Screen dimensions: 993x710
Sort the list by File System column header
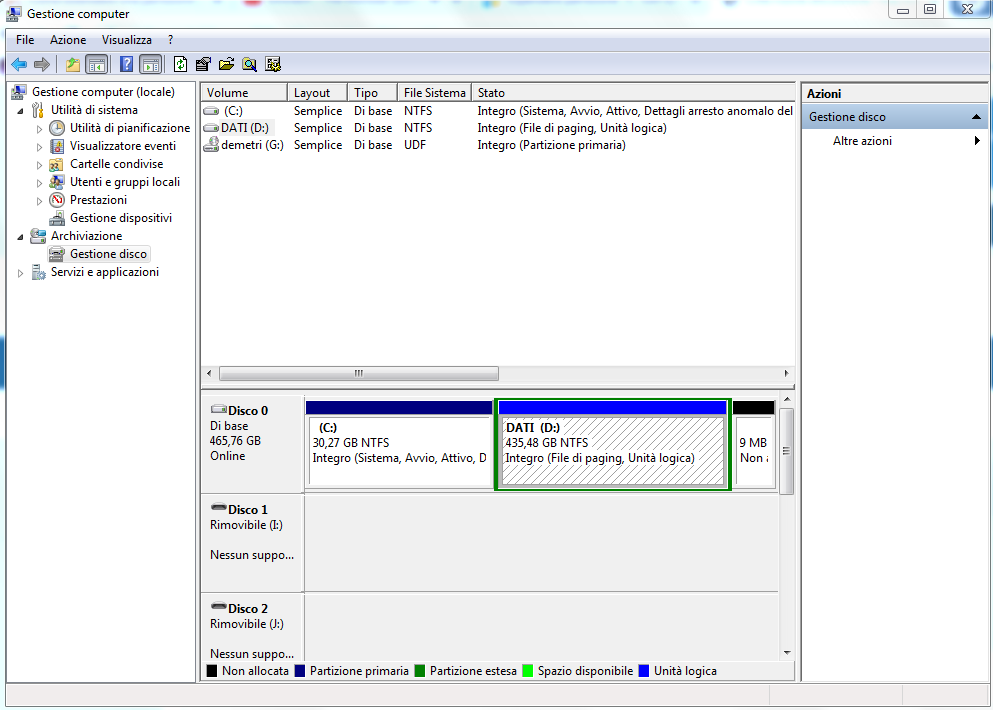[x=434, y=93]
